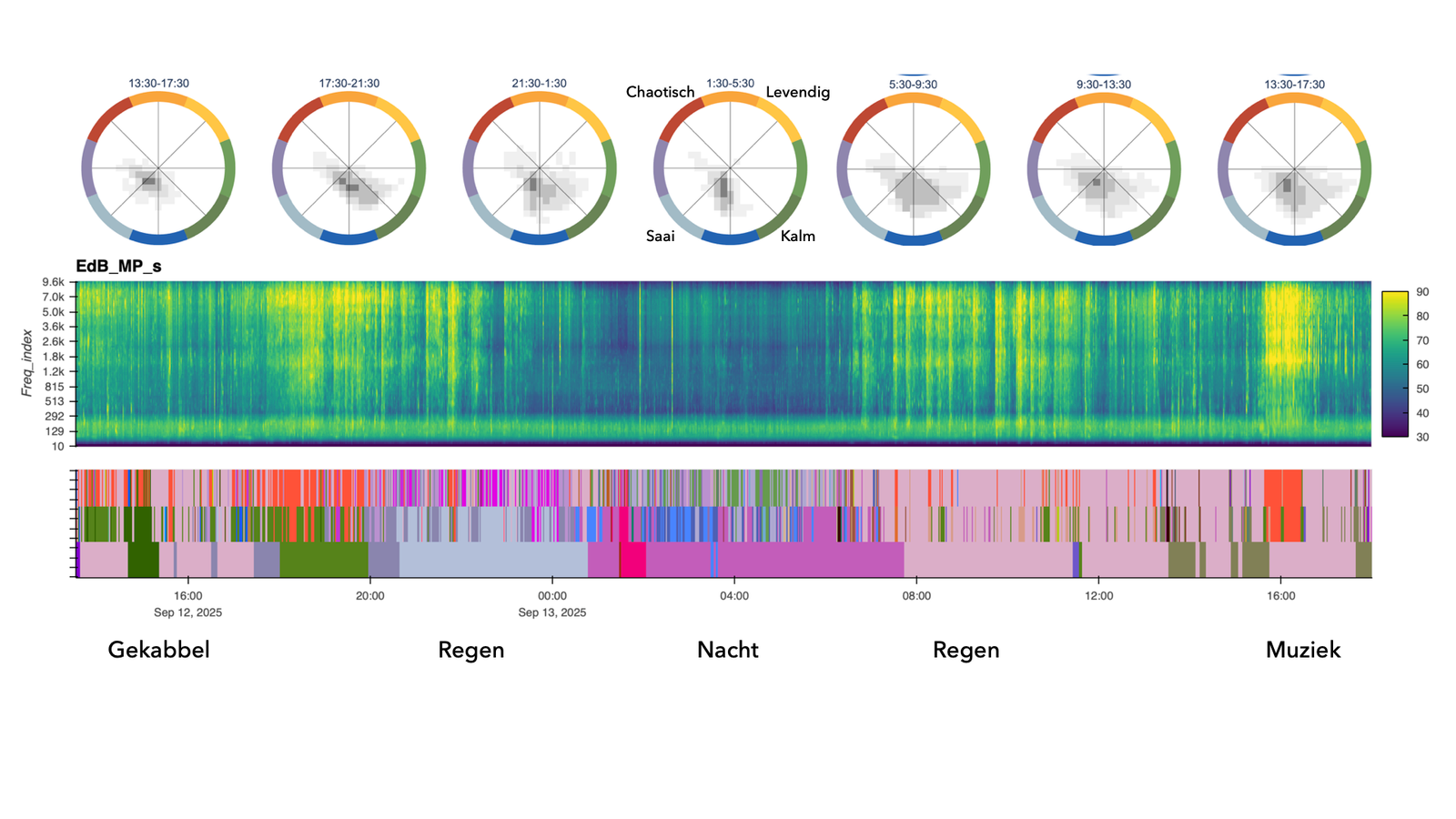Click the Gekabbel annotation label
This screenshot has height=819, width=1456.
point(158,650)
